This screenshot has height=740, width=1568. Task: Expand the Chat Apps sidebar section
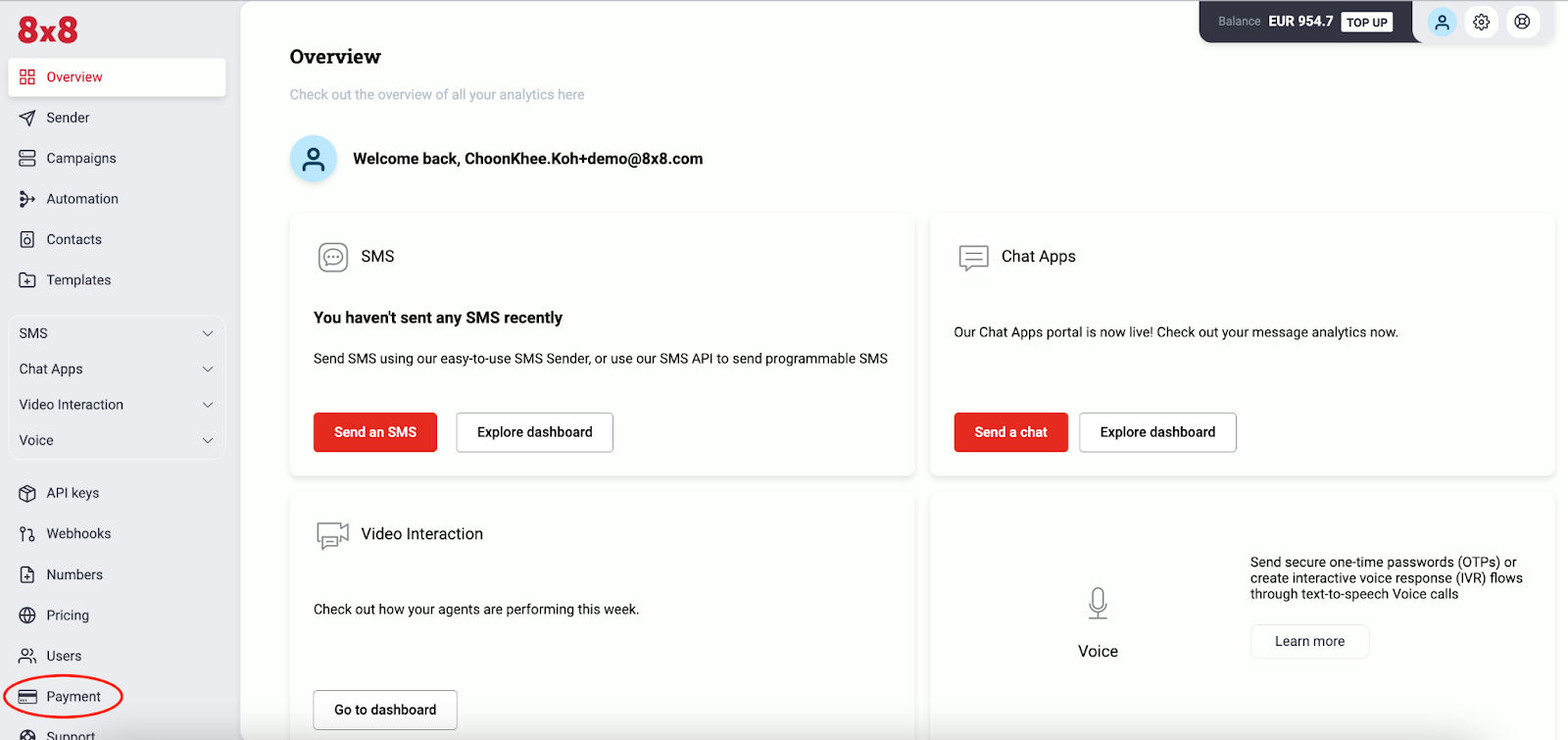coord(117,370)
